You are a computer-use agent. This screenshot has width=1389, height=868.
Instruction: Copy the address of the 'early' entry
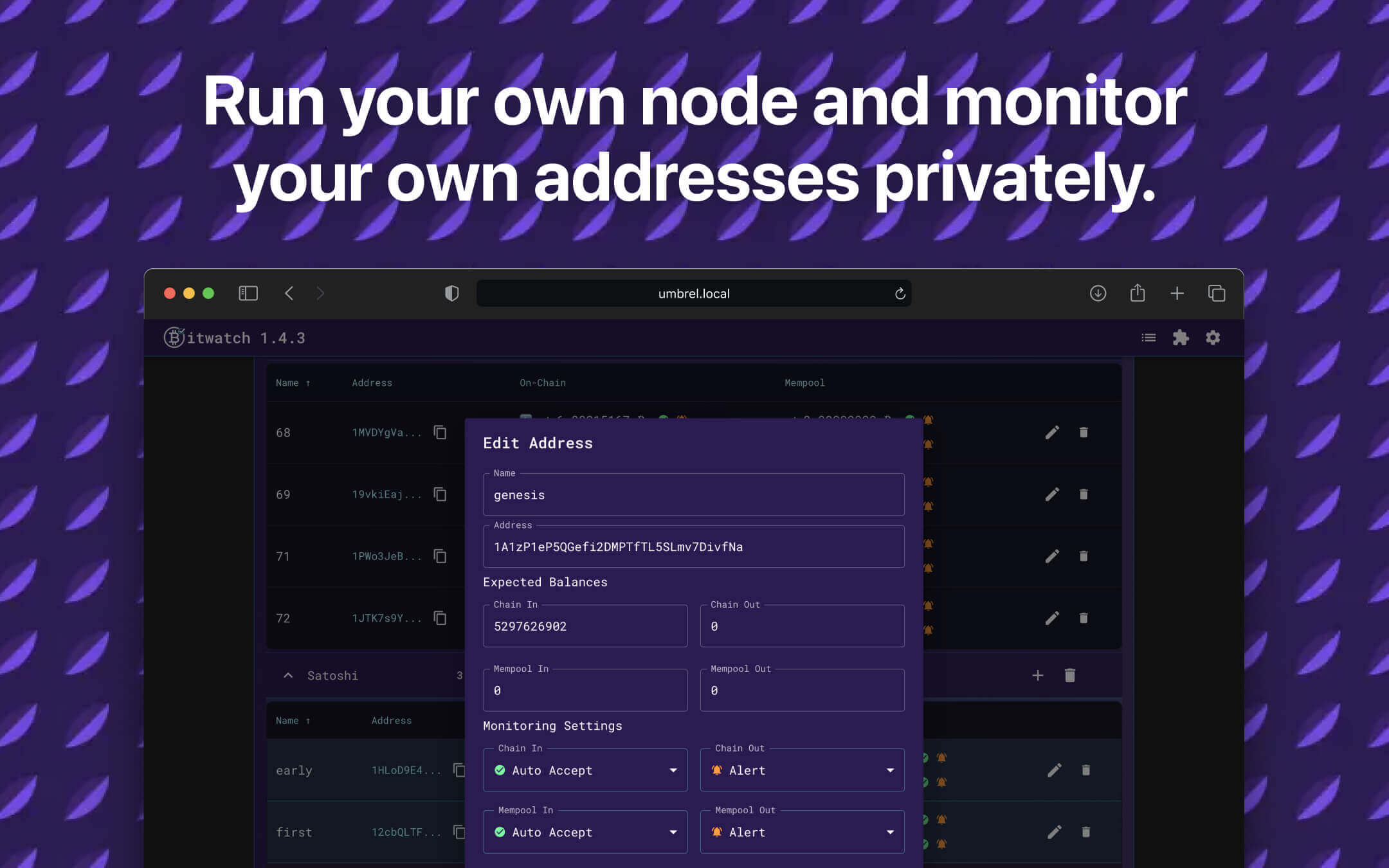[458, 770]
